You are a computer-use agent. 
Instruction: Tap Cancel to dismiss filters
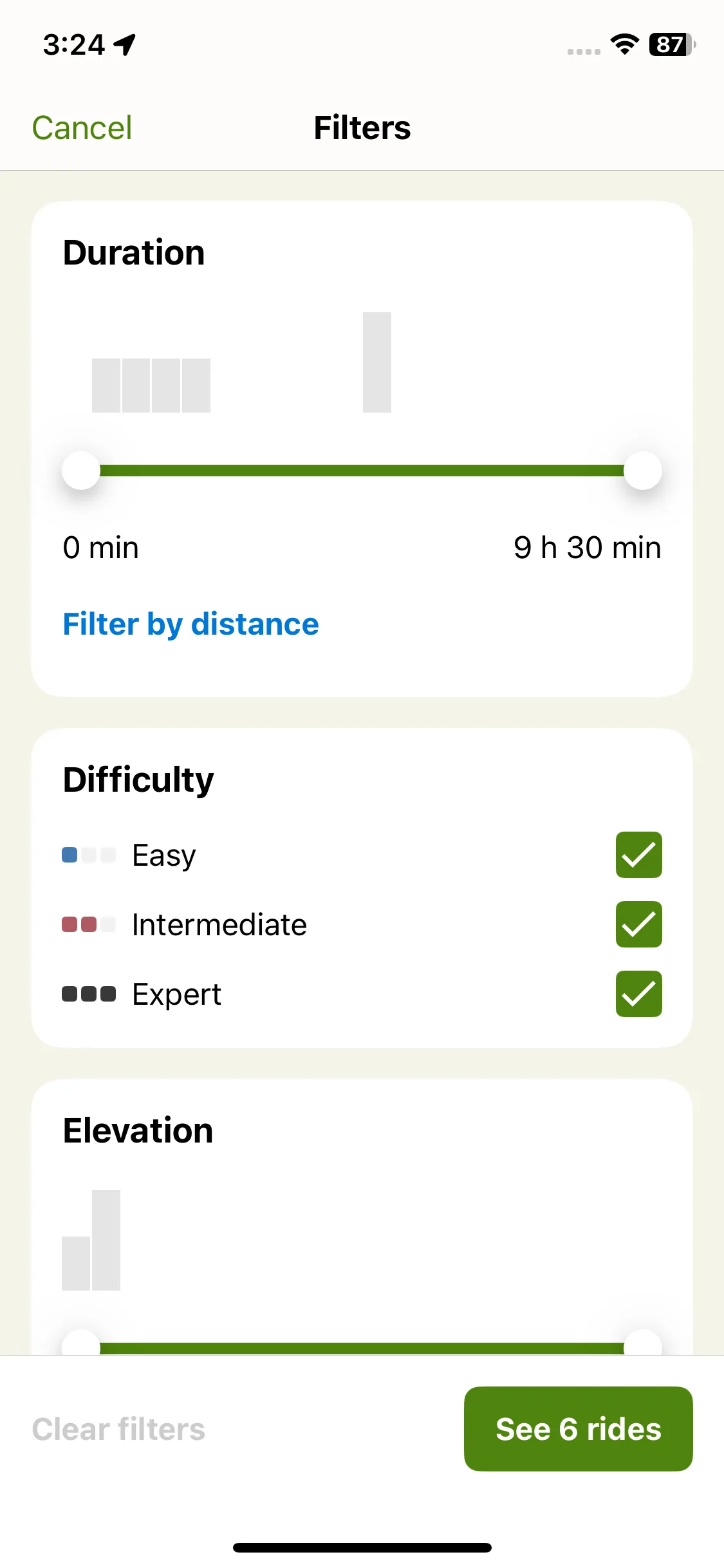(82, 127)
